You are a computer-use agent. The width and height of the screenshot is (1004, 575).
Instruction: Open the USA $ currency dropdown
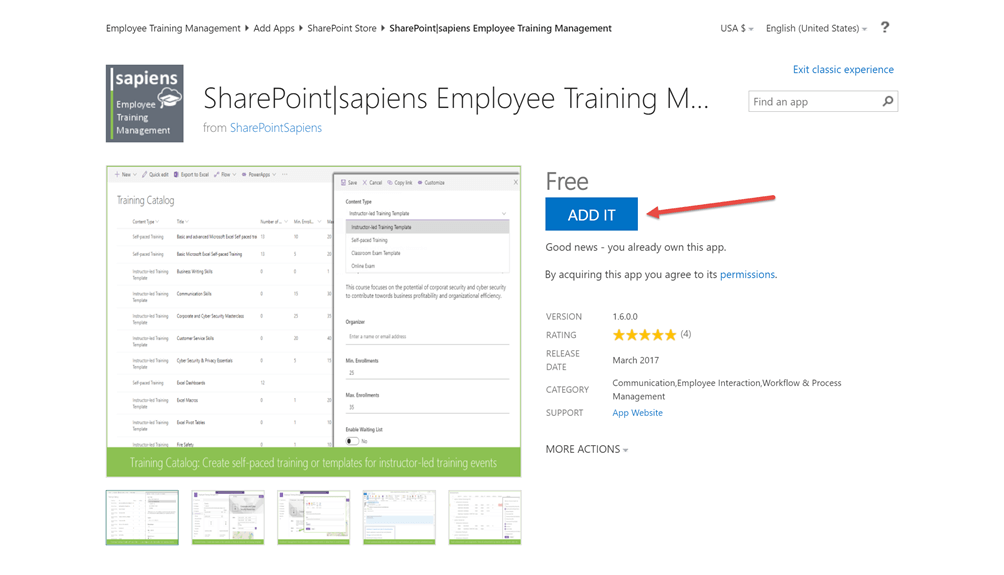point(737,29)
